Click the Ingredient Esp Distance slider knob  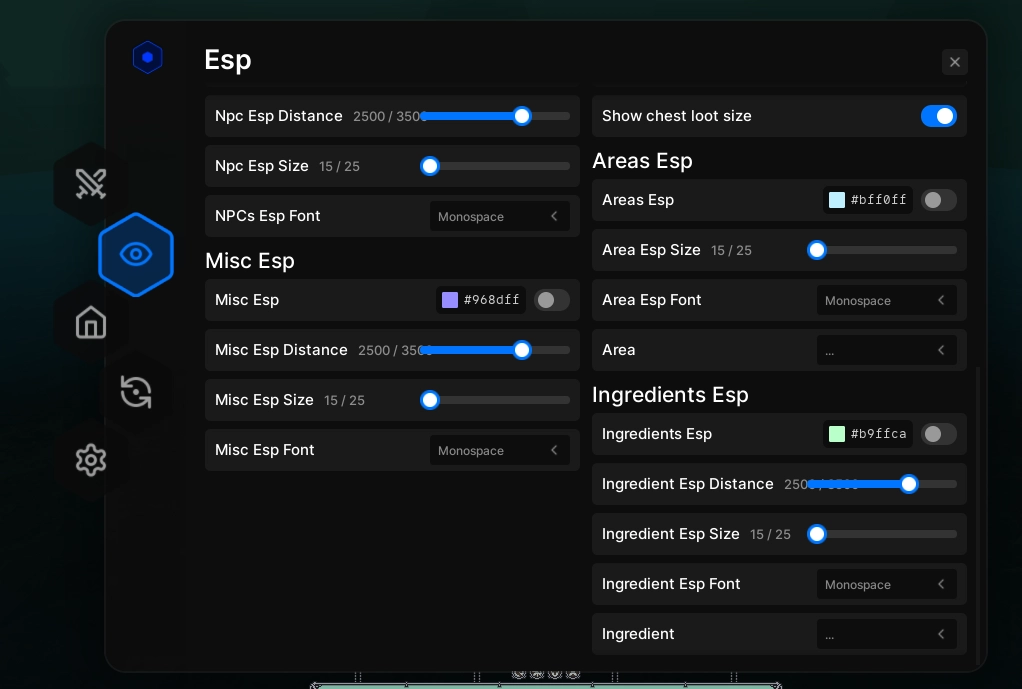(x=908, y=484)
